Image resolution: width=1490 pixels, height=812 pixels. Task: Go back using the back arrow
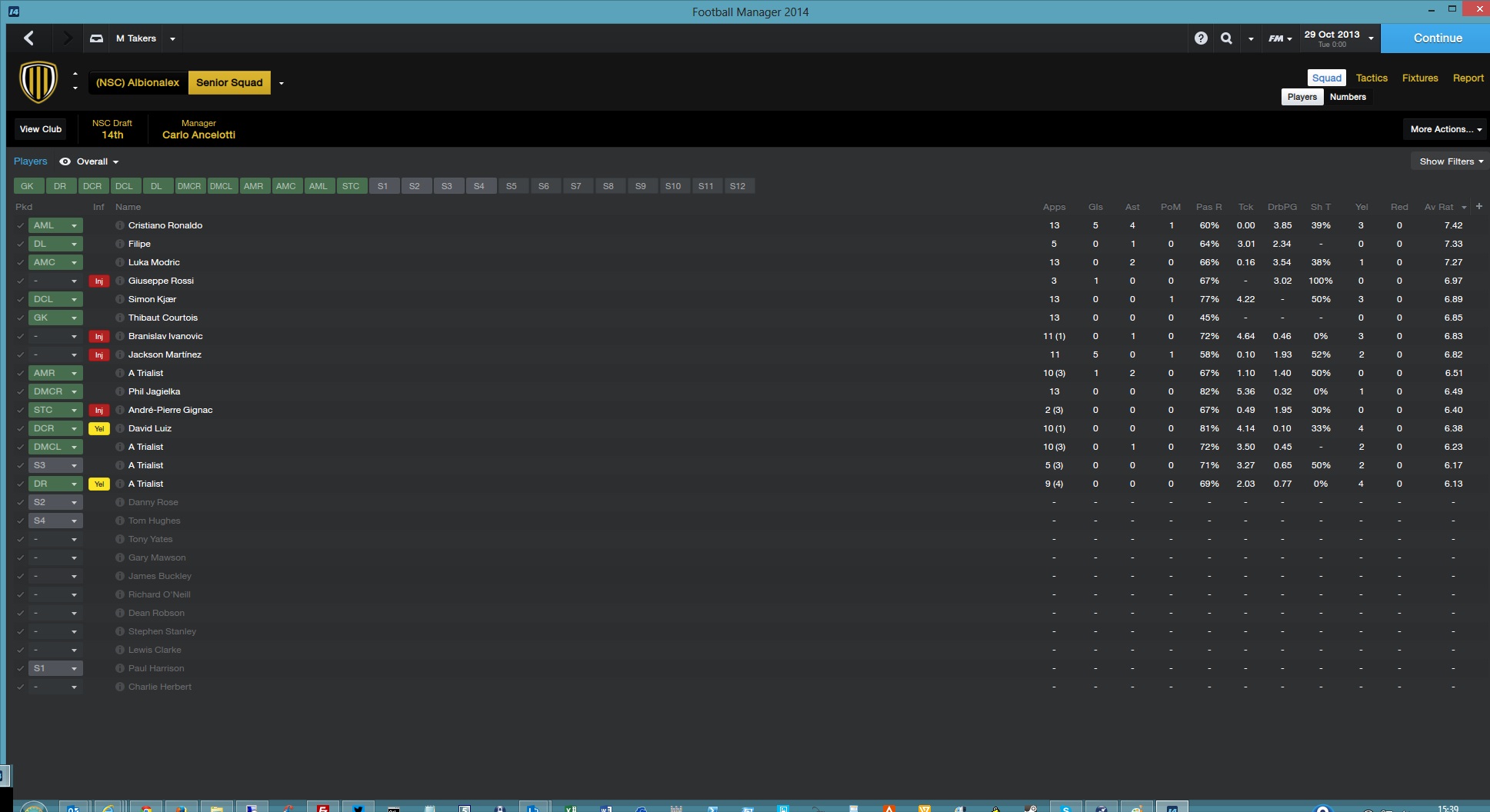(x=29, y=38)
